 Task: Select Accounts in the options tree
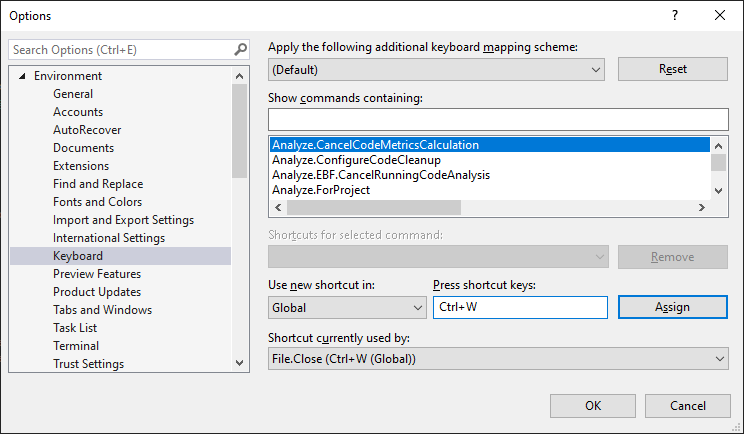(x=78, y=112)
